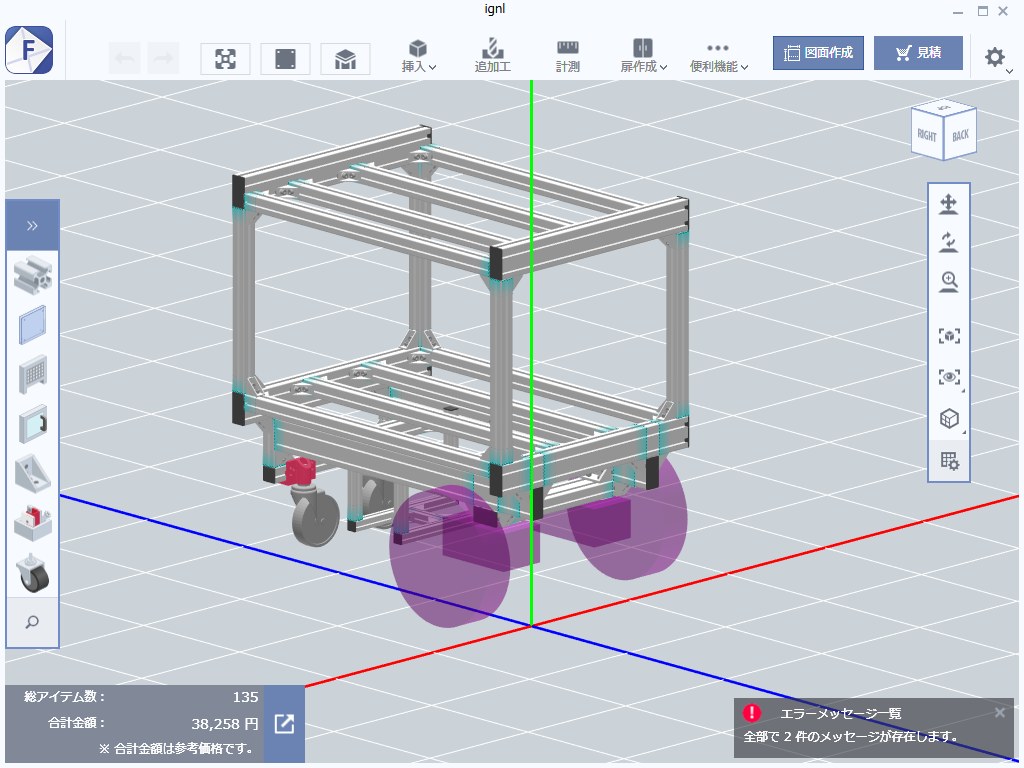Click the 見積 quotation button

coord(918,53)
